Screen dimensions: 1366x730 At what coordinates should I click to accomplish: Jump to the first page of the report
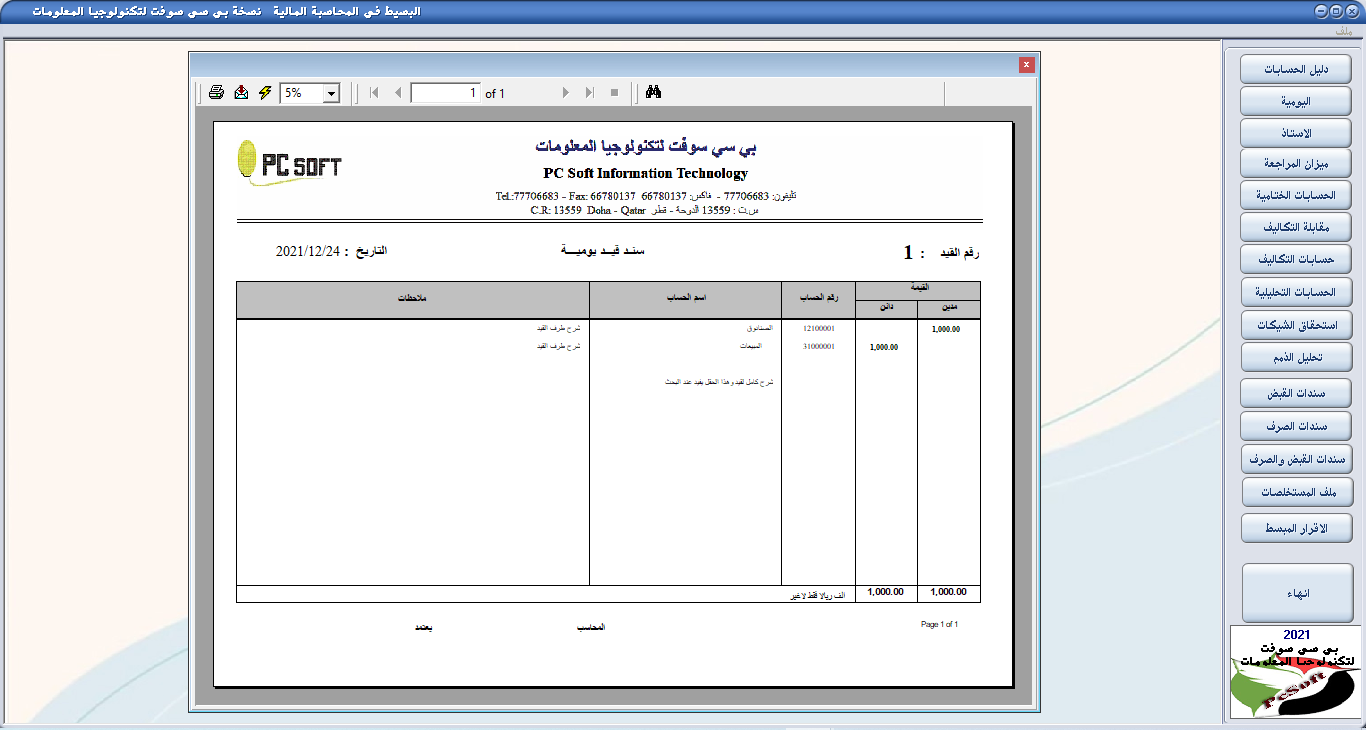click(x=372, y=92)
